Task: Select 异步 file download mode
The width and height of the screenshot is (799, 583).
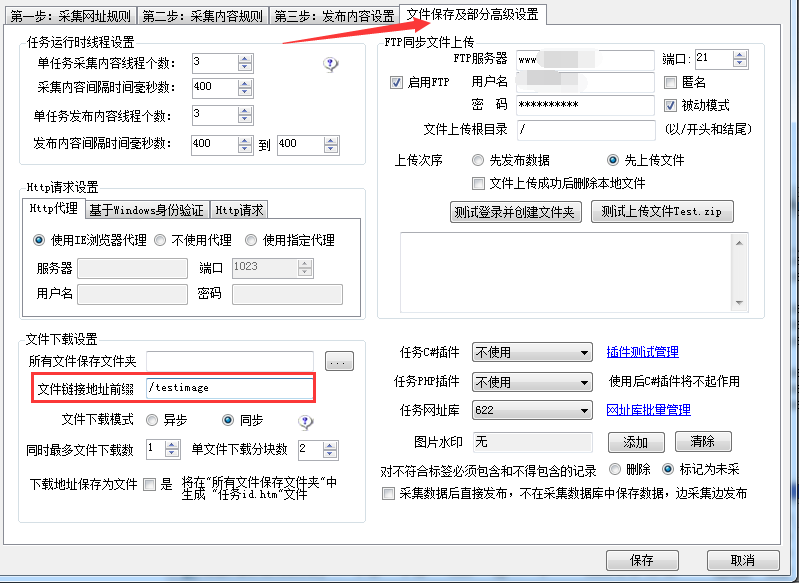Action: point(151,420)
